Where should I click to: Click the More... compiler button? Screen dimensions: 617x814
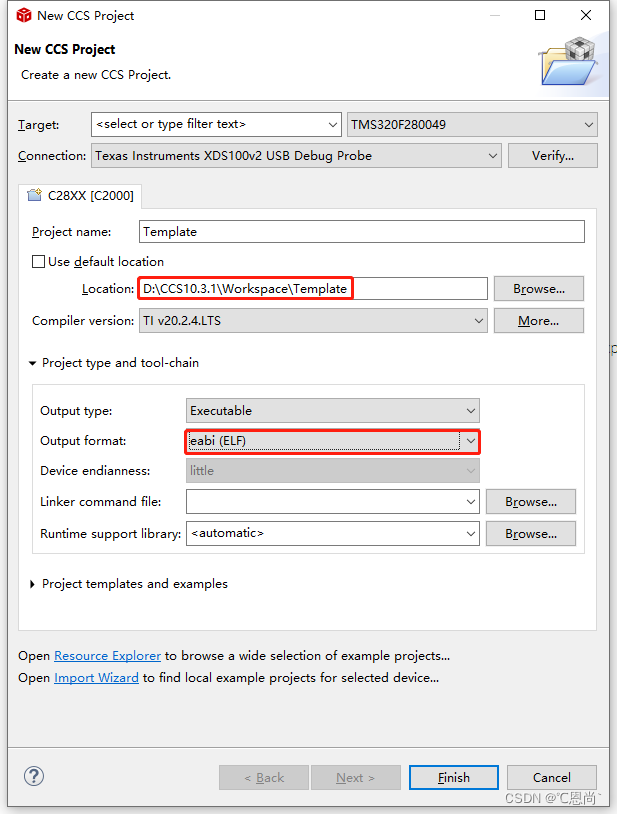pos(539,321)
